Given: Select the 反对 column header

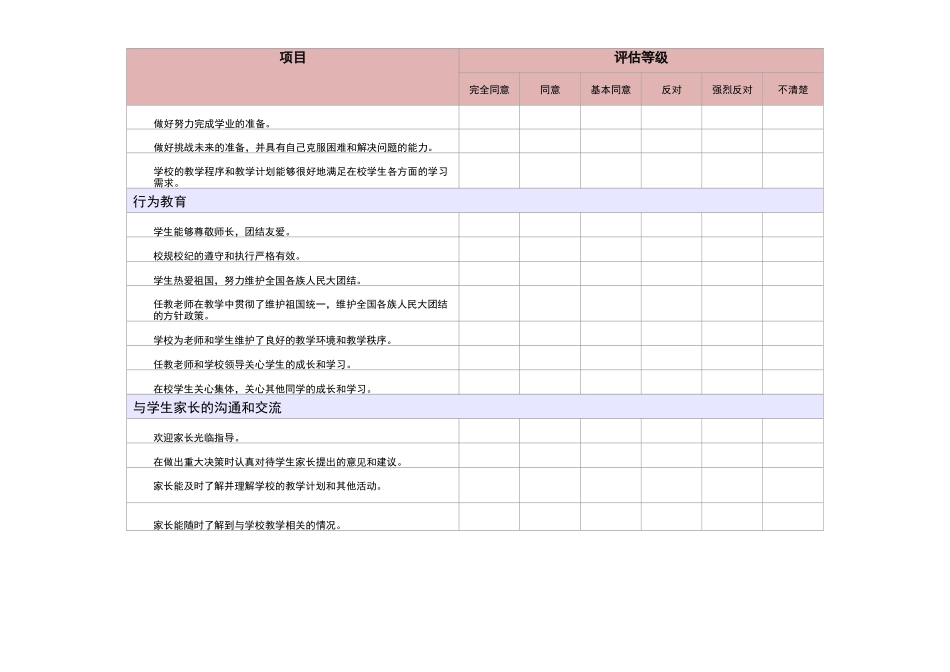Looking at the screenshot, I should (x=671, y=90).
